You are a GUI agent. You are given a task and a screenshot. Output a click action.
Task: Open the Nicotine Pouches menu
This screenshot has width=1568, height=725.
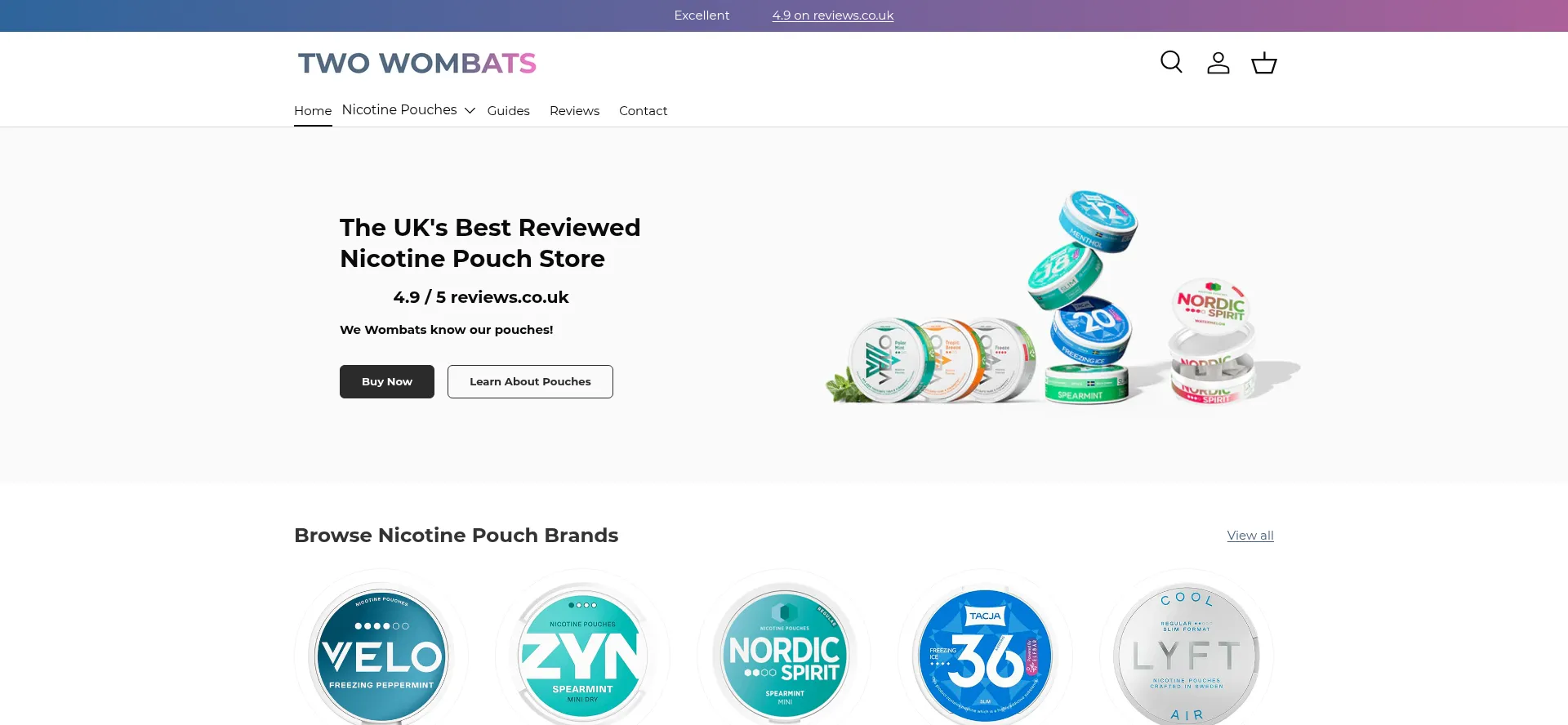click(x=399, y=109)
